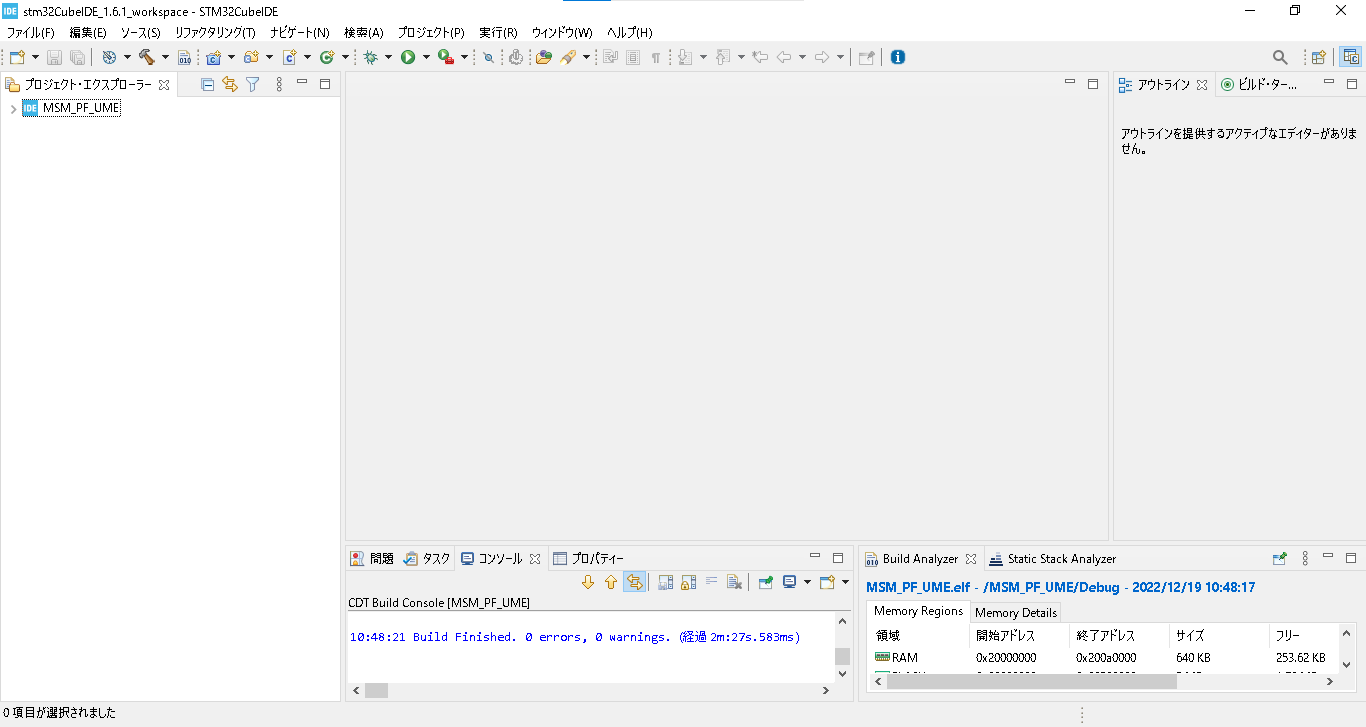The image size is (1366, 727).
Task: Click the New C project icon
Action: point(213,57)
